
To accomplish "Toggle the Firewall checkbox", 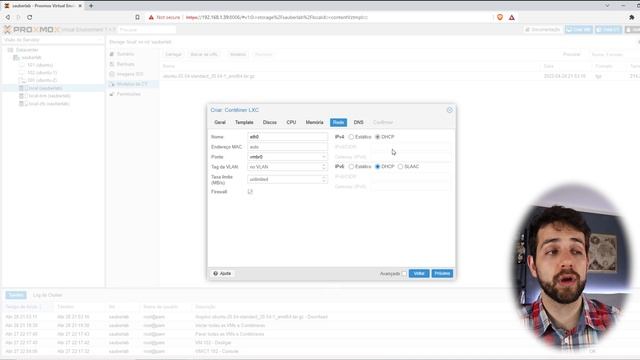I will click(x=250, y=191).
